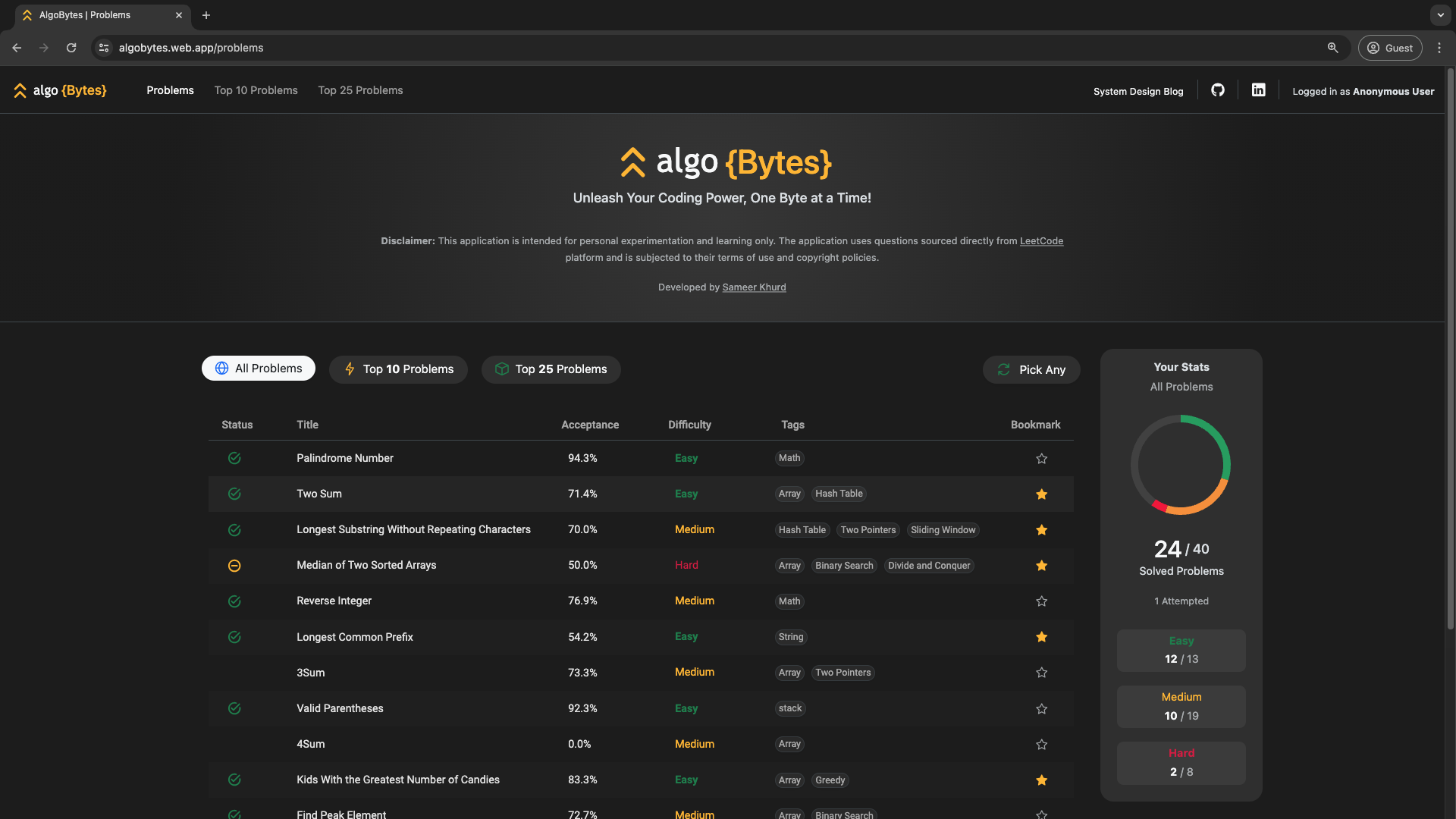Click the algo {Bytes} logo in navbar
Image resolution: width=1456 pixels, height=819 pixels.
60,90
